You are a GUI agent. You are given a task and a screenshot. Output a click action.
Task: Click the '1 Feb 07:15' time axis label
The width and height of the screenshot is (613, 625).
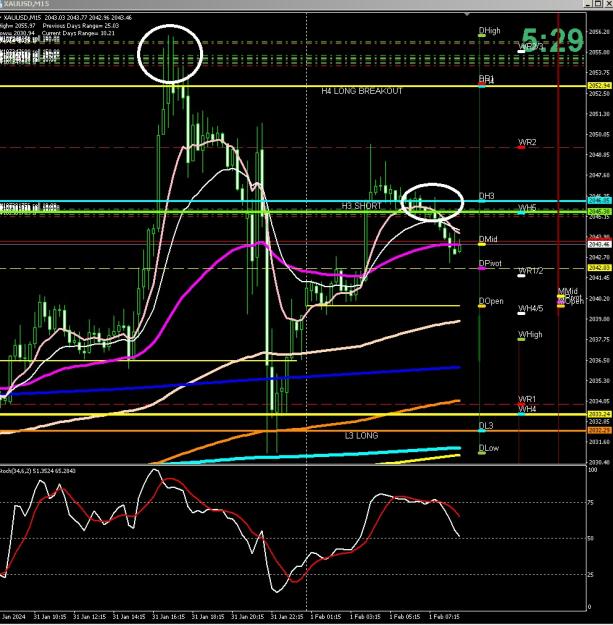click(444, 617)
